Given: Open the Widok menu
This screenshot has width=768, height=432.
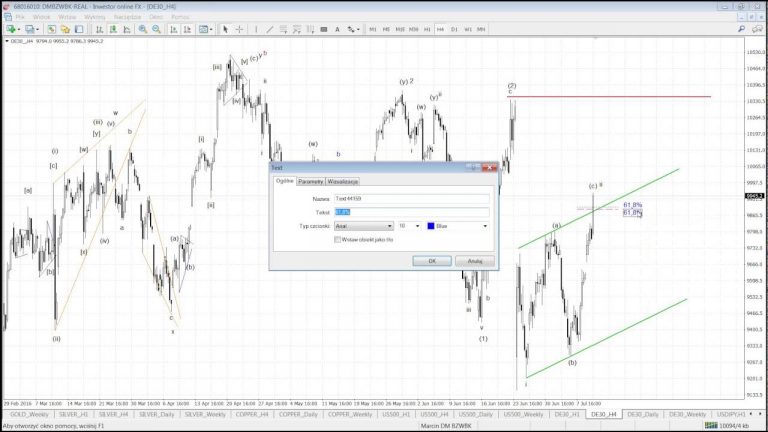Looking at the screenshot, I should pos(42,17).
